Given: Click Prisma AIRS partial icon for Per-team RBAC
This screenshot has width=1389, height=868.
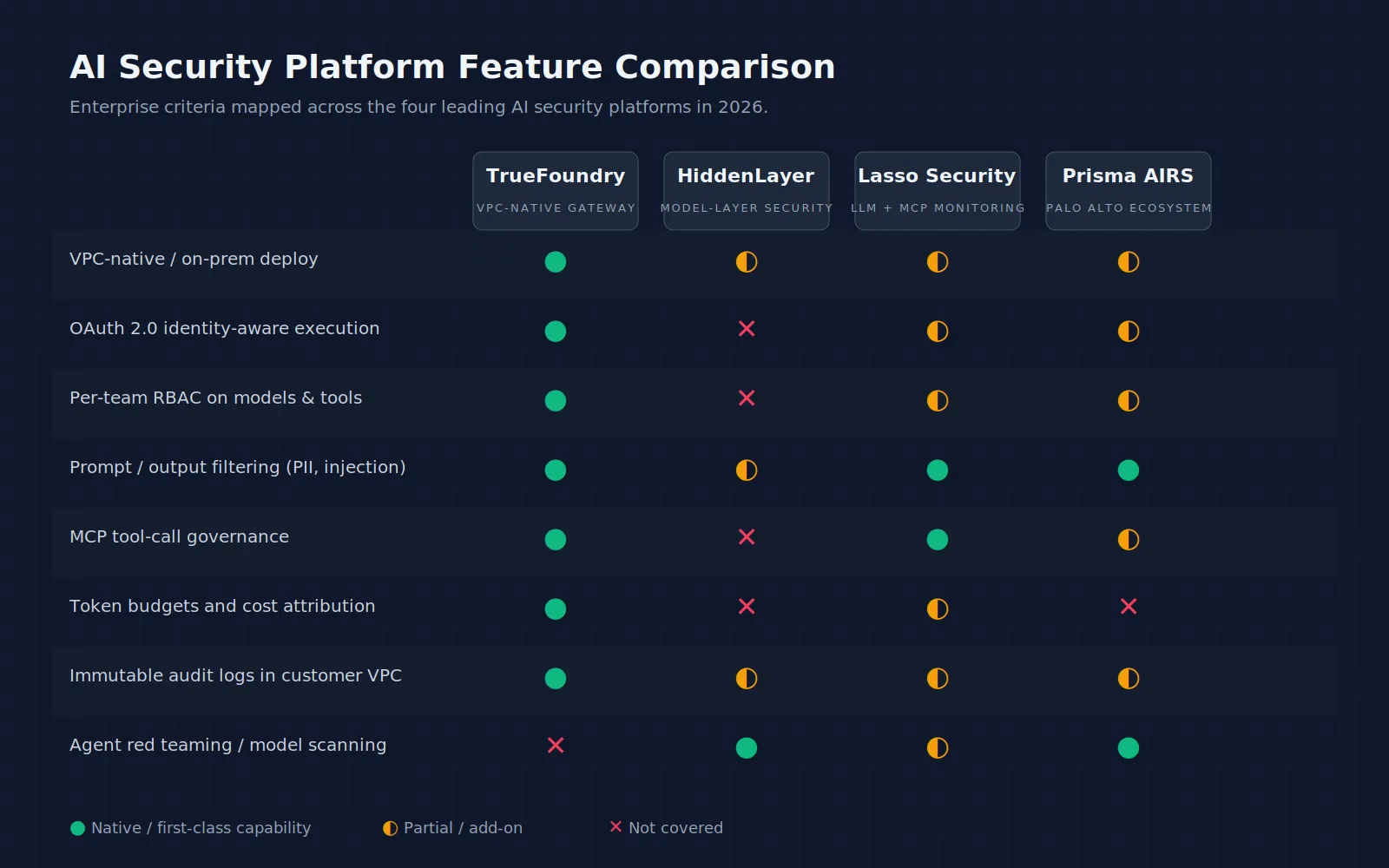Looking at the screenshot, I should pos(1129,400).
